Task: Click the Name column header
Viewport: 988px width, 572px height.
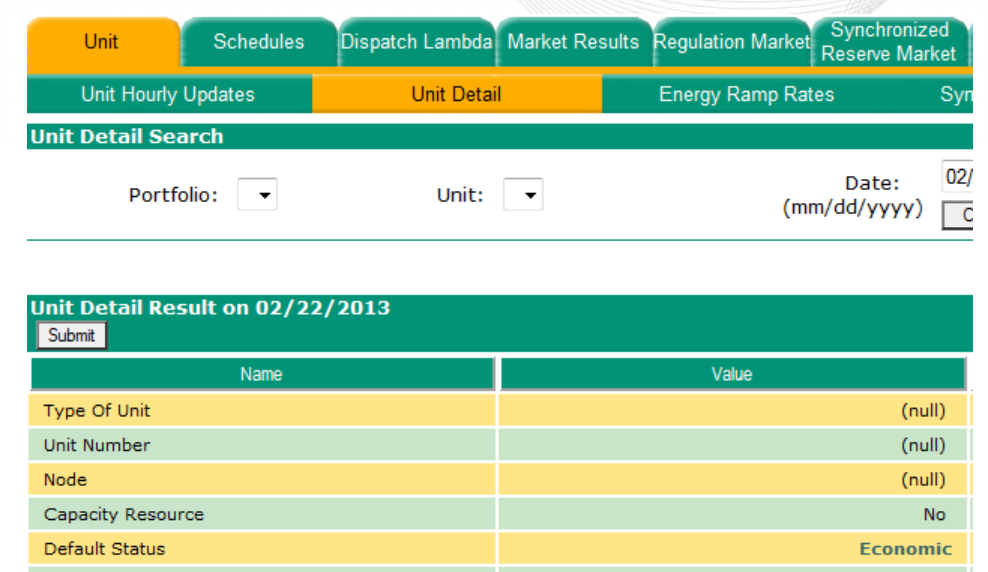Action: pos(261,374)
